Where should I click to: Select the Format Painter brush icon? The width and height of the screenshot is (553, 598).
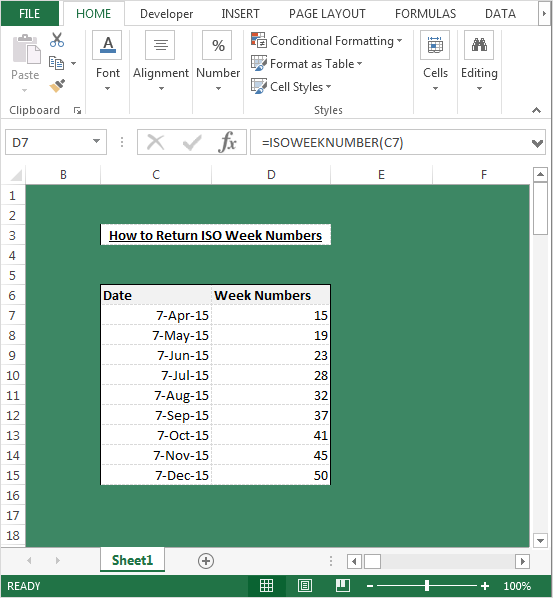click(x=57, y=86)
